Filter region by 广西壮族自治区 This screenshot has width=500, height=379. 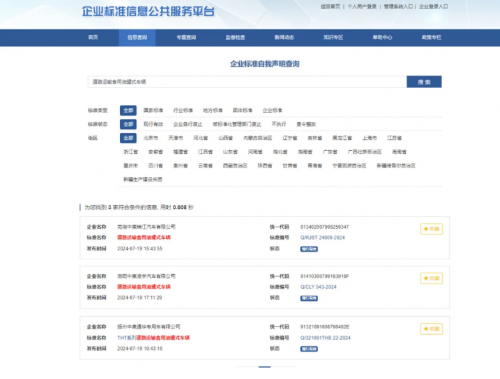coord(365,152)
